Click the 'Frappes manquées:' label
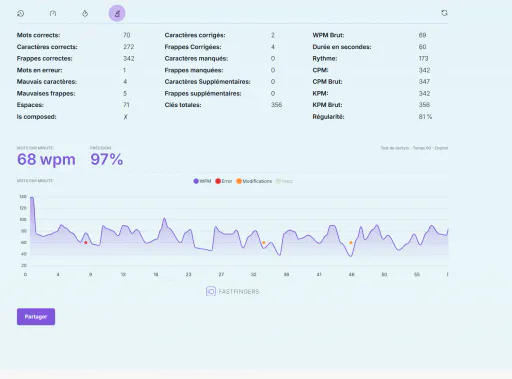 [194, 70]
